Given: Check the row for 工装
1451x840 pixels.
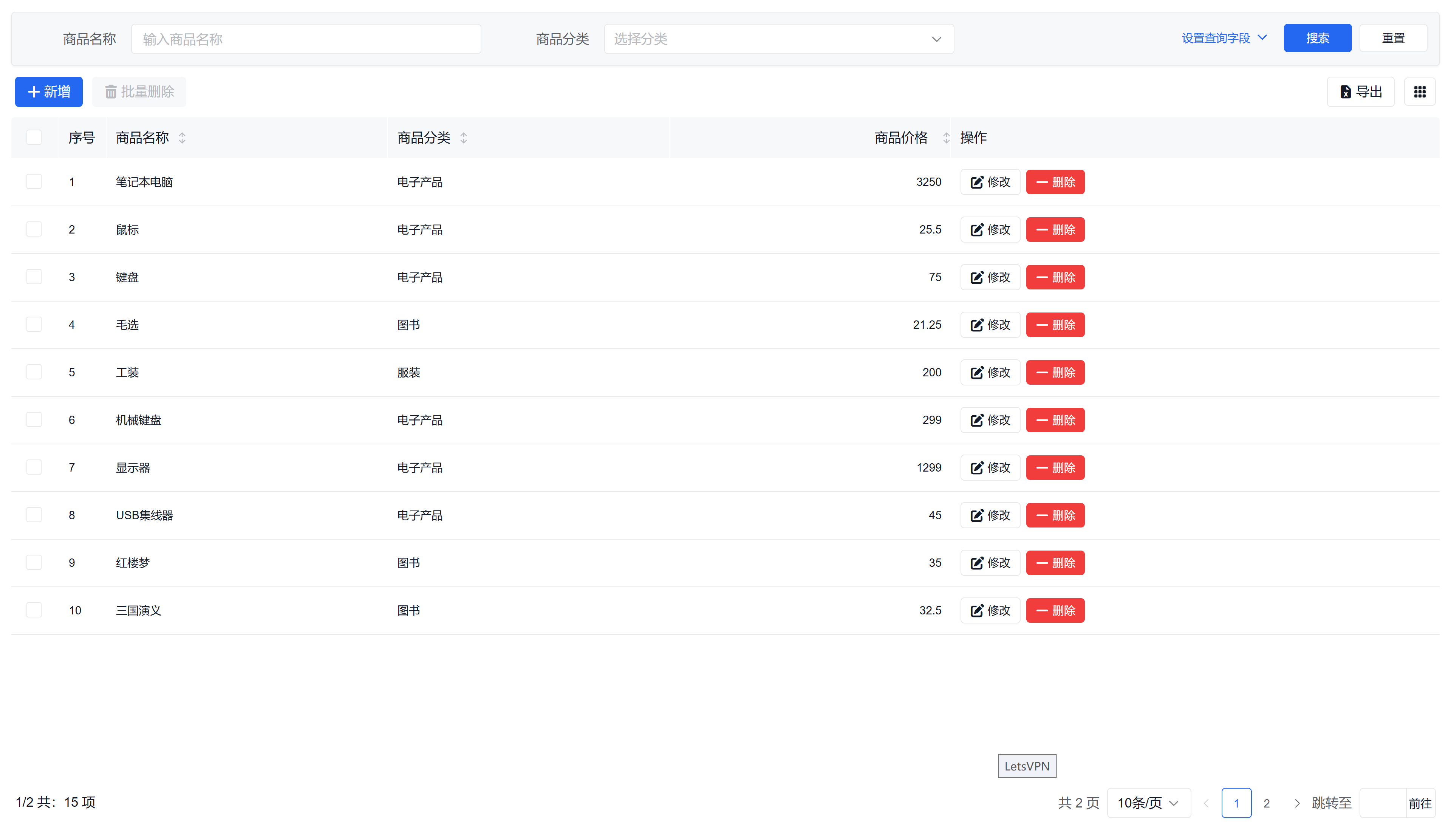Looking at the screenshot, I should [34, 372].
